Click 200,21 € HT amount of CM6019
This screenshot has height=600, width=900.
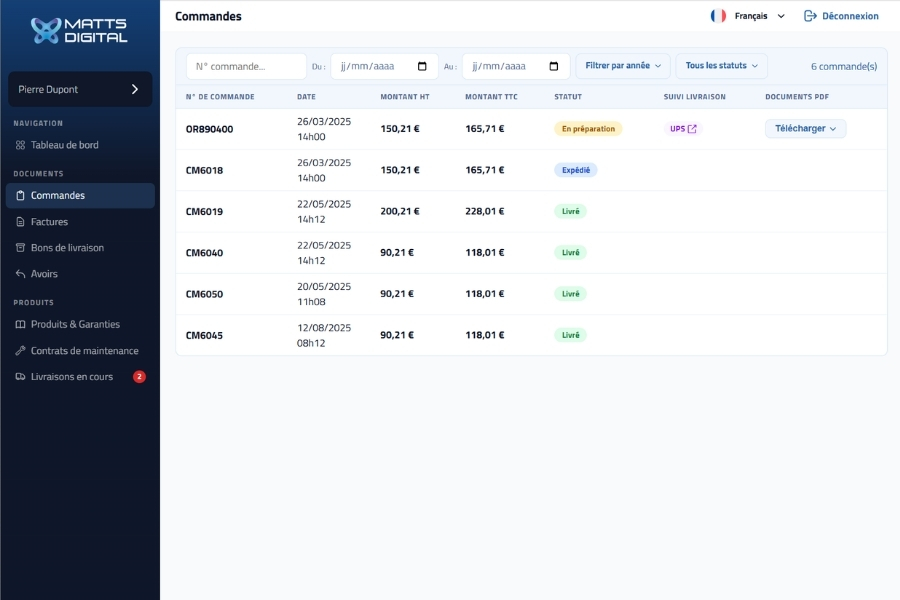[x=400, y=212]
